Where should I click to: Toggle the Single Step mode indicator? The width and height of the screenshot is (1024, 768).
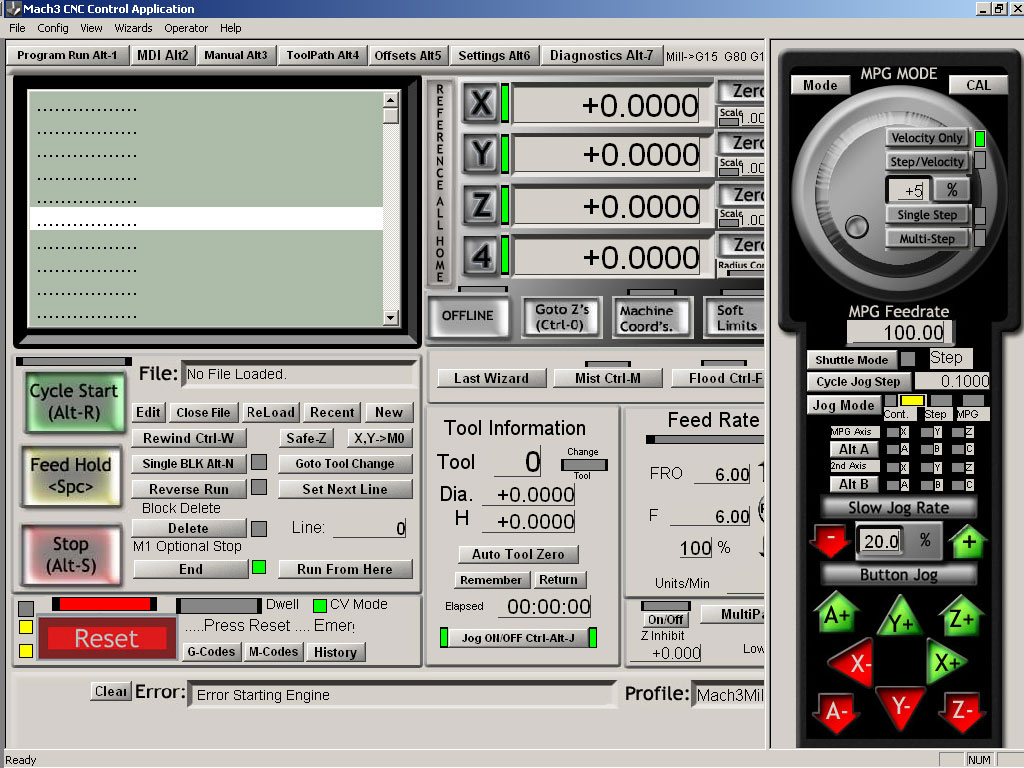tap(980, 216)
